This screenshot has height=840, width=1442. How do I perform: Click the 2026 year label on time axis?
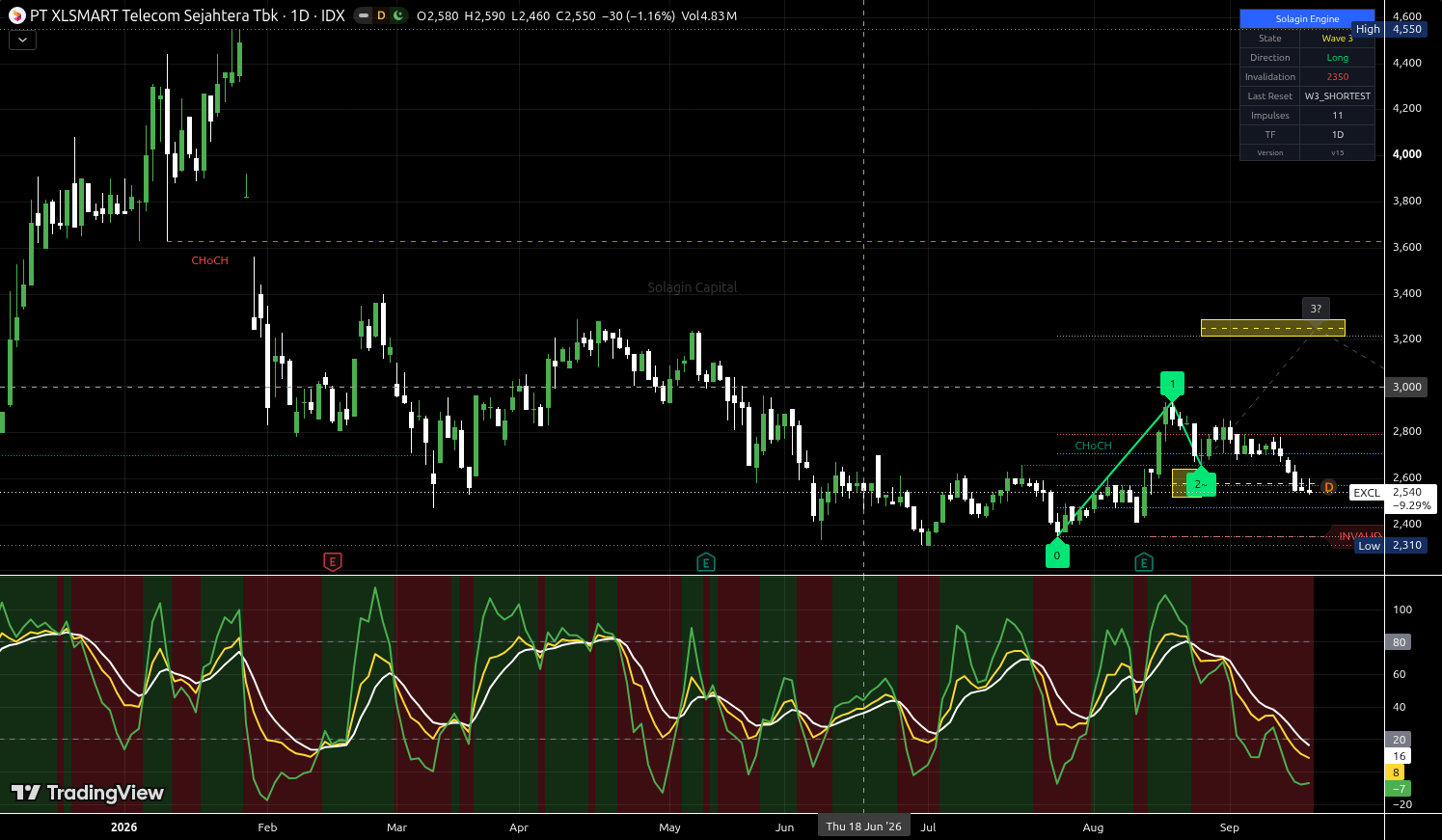click(x=123, y=827)
